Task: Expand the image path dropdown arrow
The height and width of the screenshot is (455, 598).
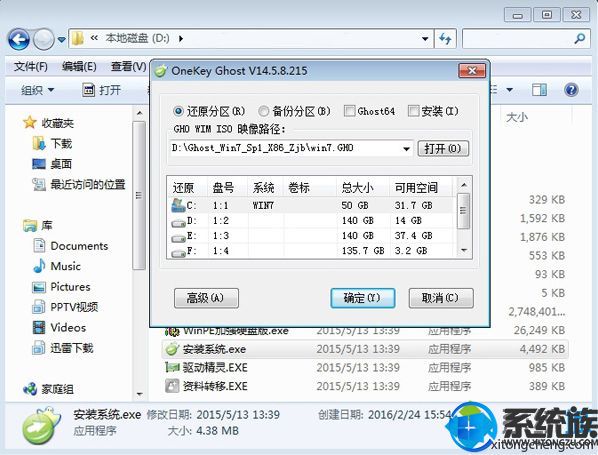Action: pyautogui.click(x=407, y=148)
